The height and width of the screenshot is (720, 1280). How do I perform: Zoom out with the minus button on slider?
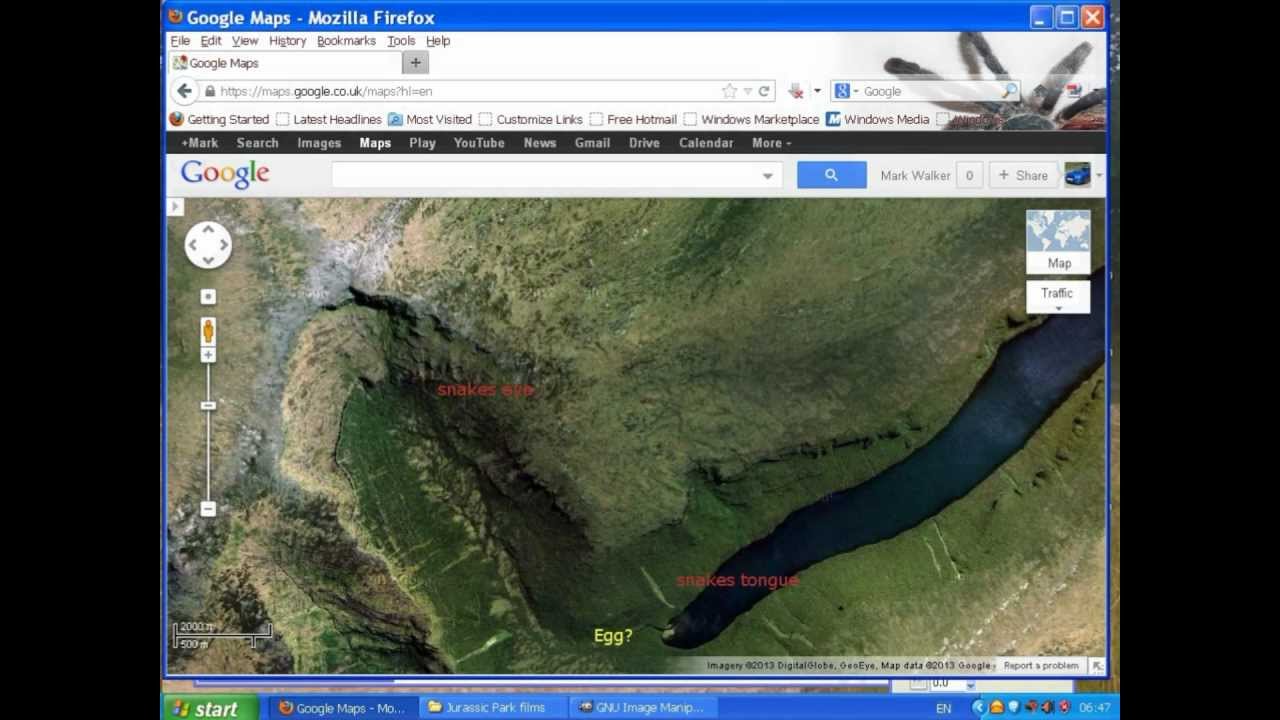(x=208, y=509)
